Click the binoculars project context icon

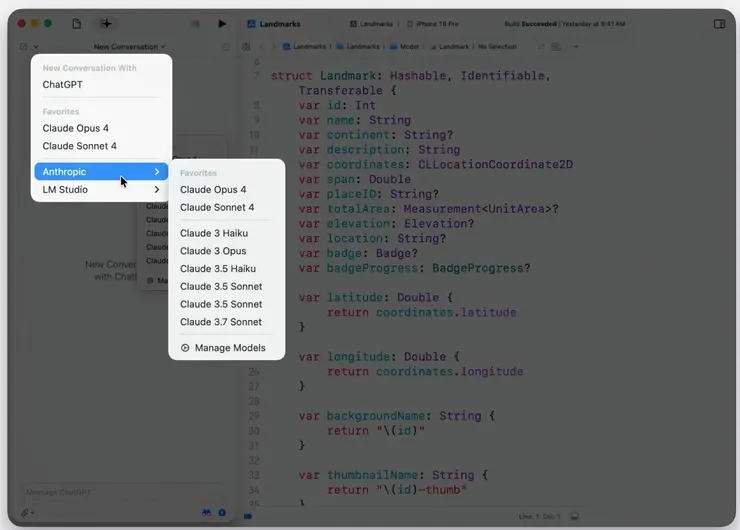[207, 513]
